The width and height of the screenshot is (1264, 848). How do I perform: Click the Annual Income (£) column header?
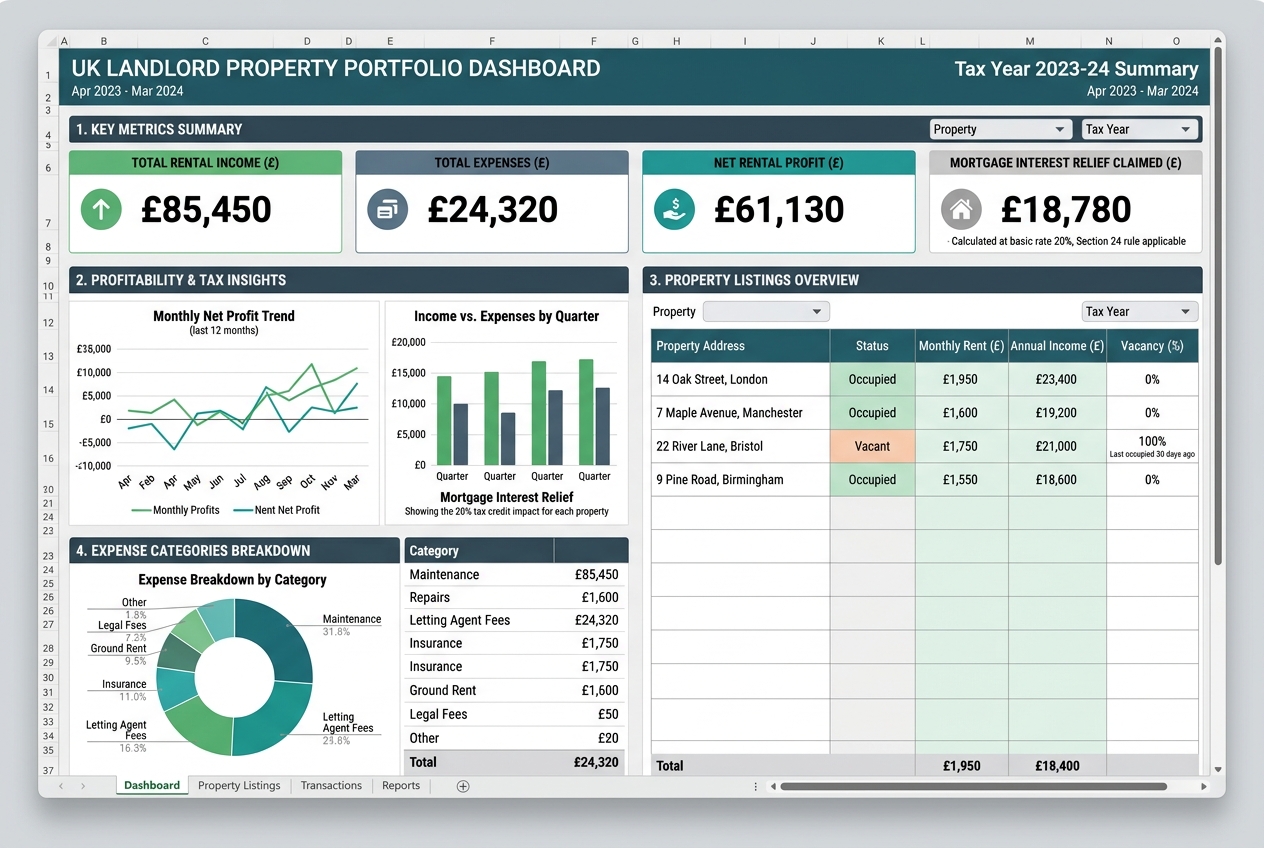coord(1057,346)
